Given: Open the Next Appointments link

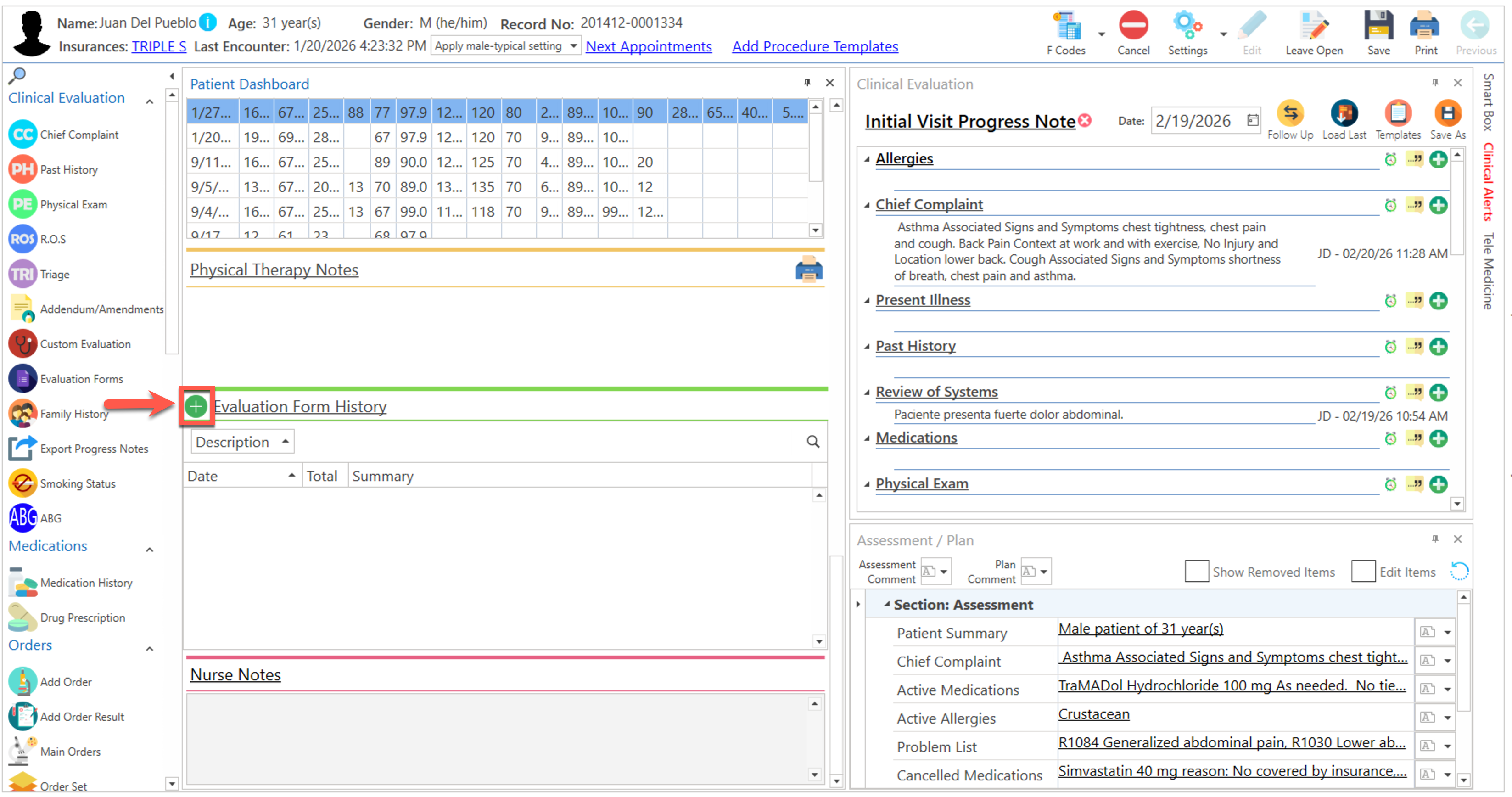Looking at the screenshot, I should click(648, 46).
